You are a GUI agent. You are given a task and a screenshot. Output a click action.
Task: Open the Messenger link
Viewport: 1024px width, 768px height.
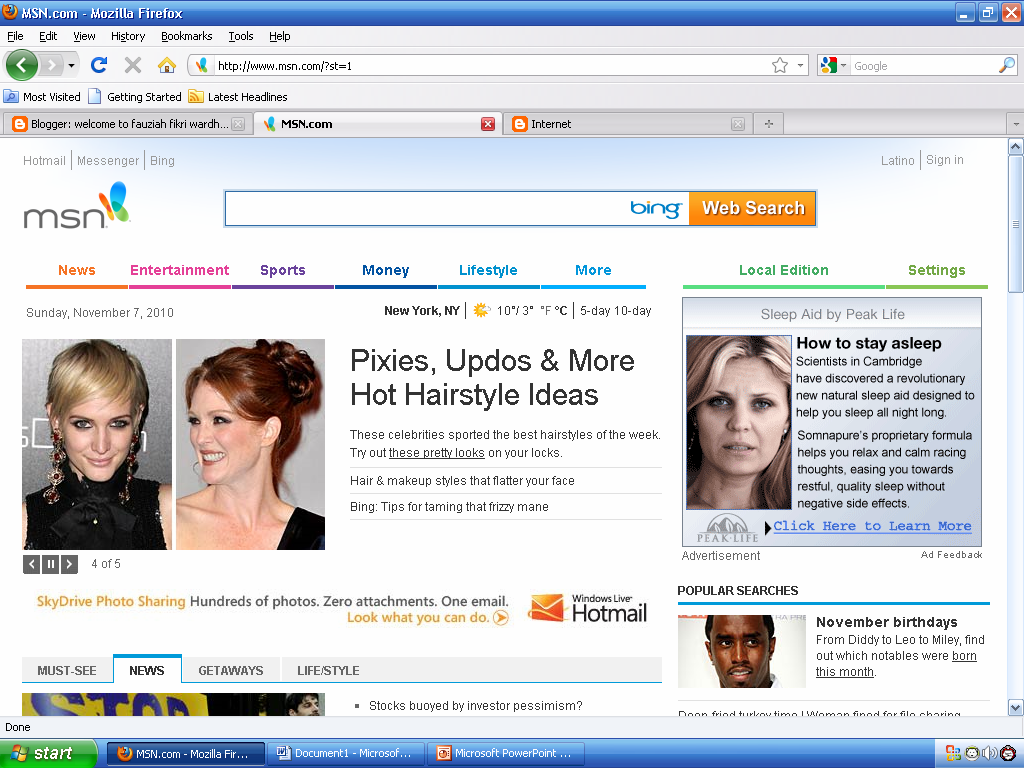[x=108, y=161]
